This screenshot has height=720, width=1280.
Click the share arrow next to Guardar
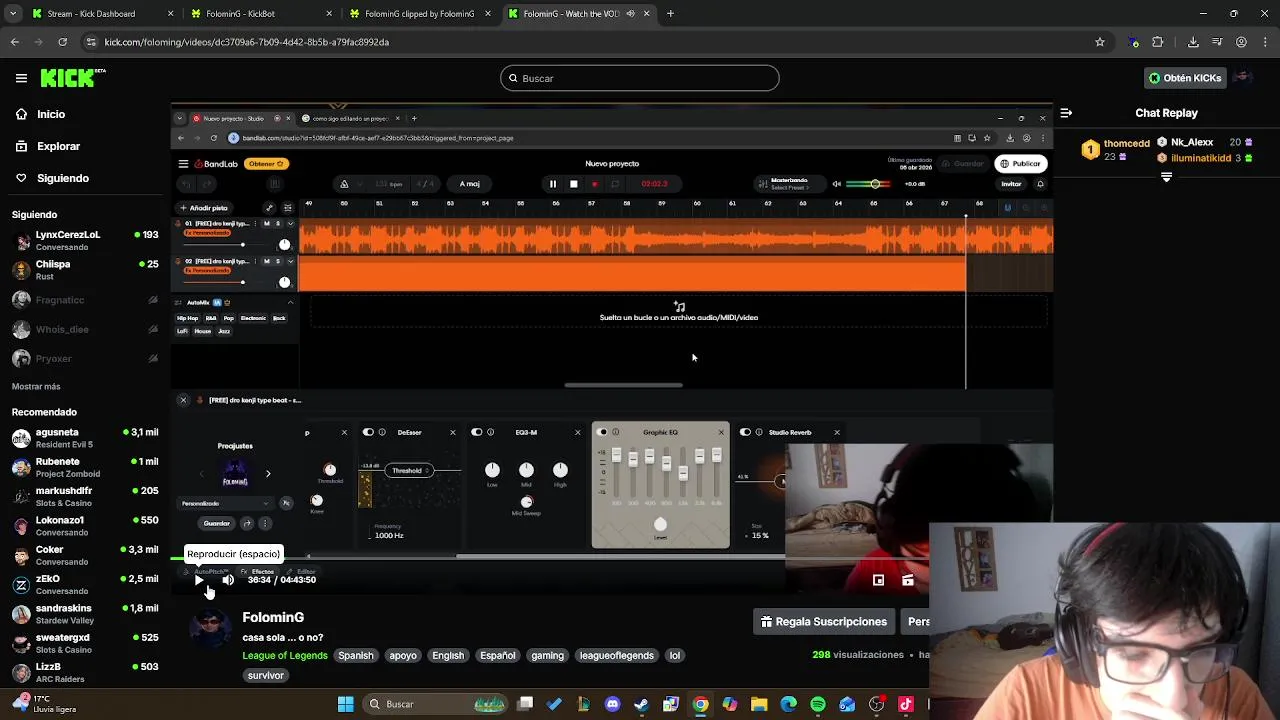click(x=247, y=523)
